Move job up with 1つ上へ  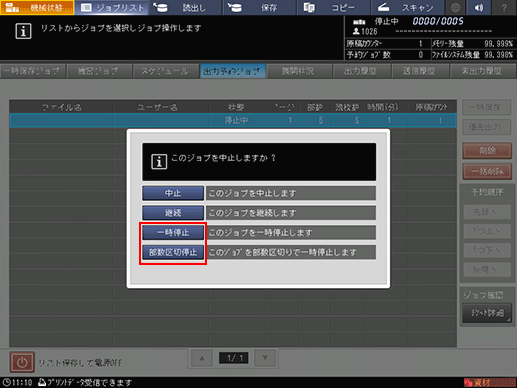pyautogui.click(x=487, y=231)
